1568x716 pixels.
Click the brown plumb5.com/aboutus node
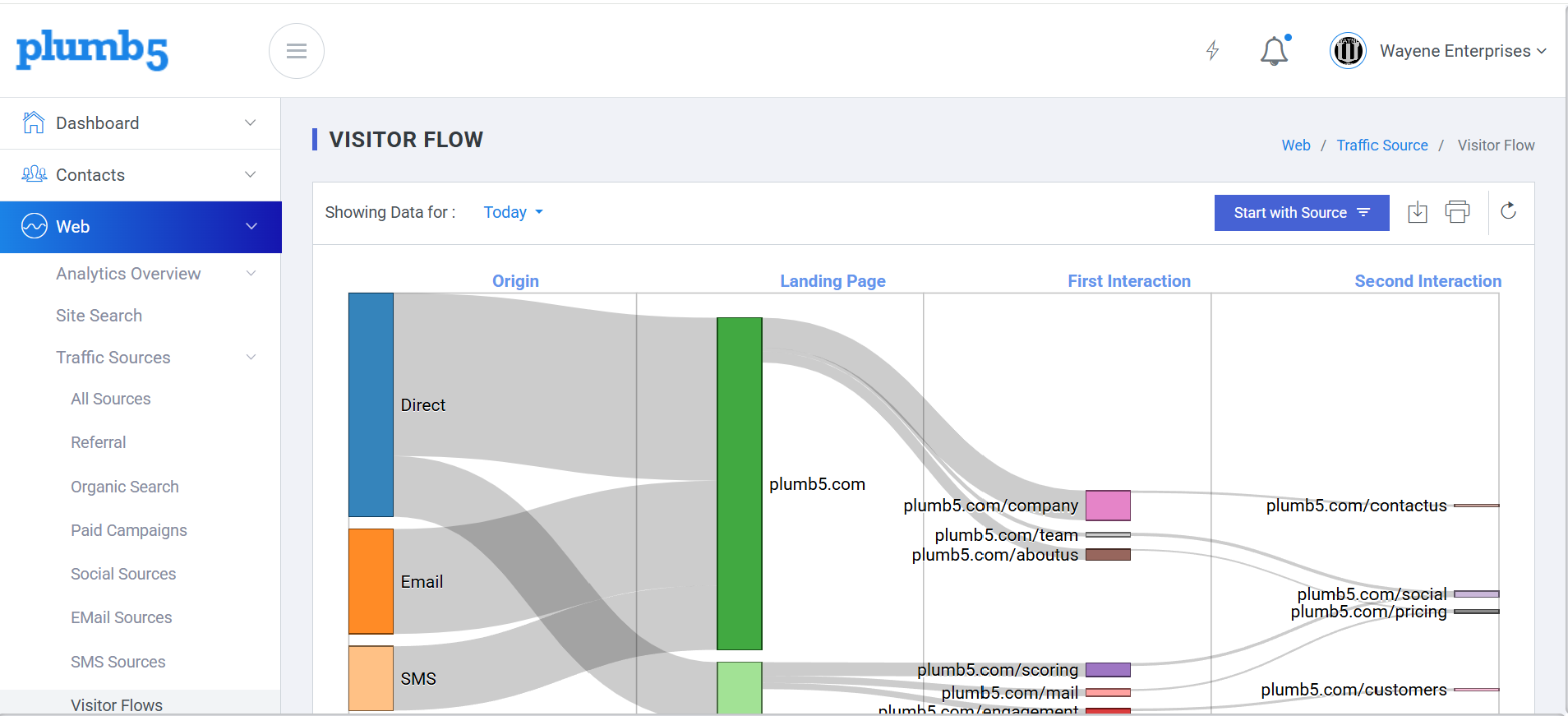1108,555
